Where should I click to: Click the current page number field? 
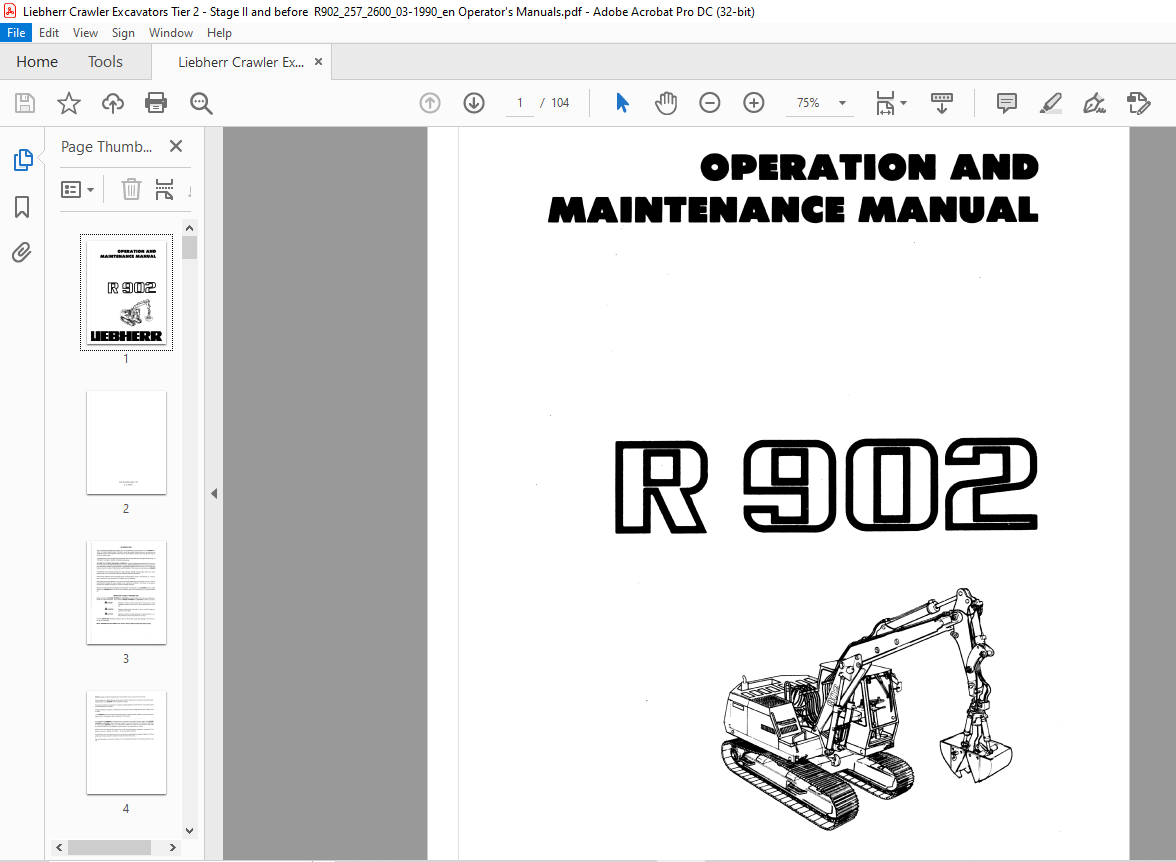point(520,103)
